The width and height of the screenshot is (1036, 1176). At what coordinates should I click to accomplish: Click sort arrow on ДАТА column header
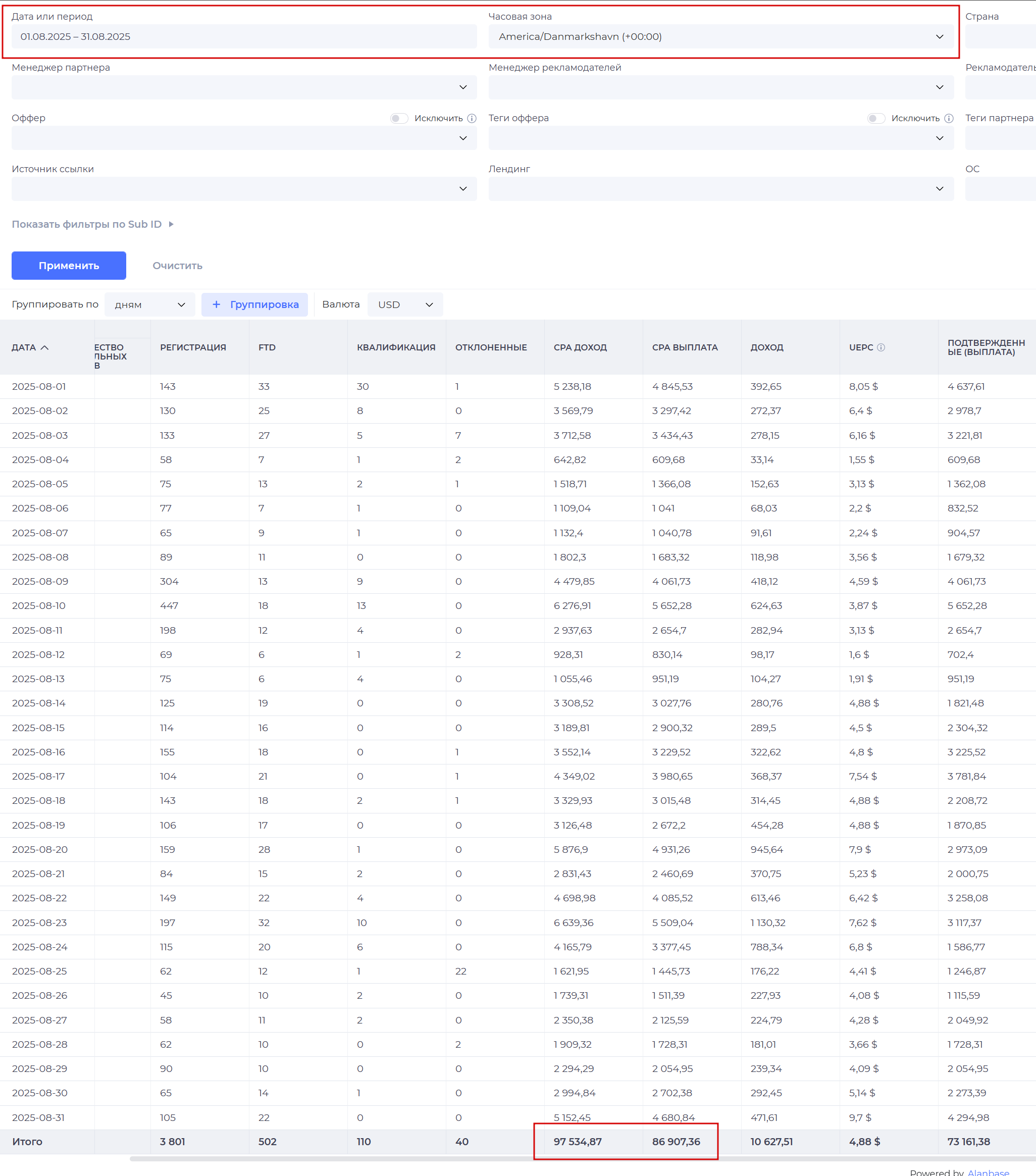tap(45, 347)
